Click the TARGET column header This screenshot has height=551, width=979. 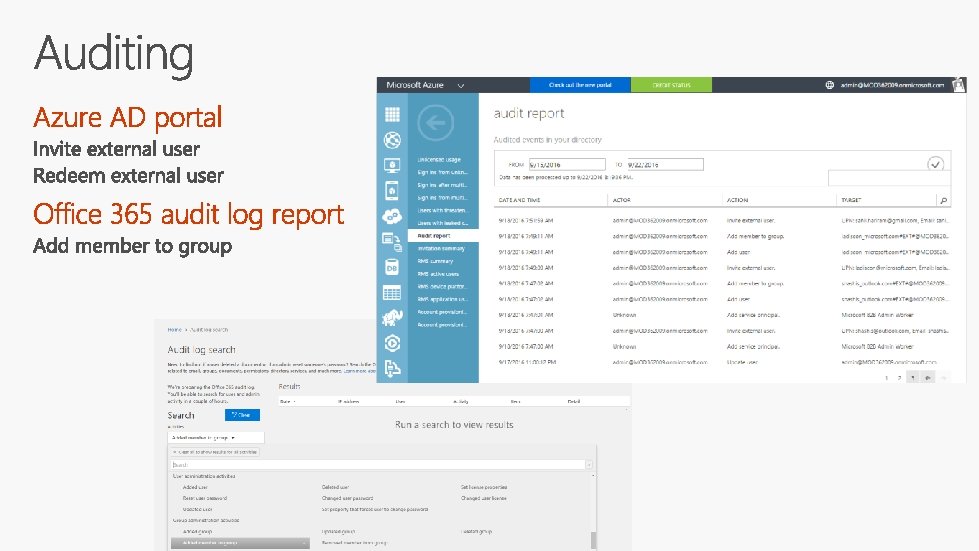tap(851, 200)
